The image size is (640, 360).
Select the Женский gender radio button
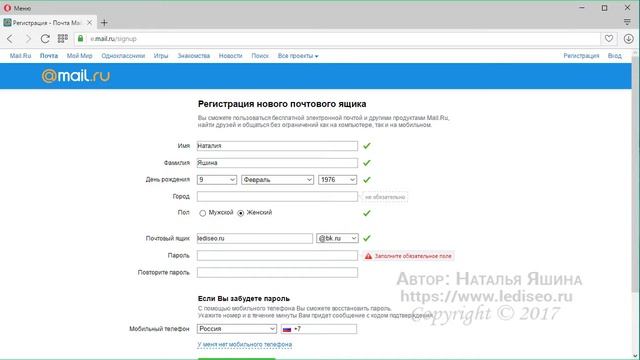coord(240,213)
